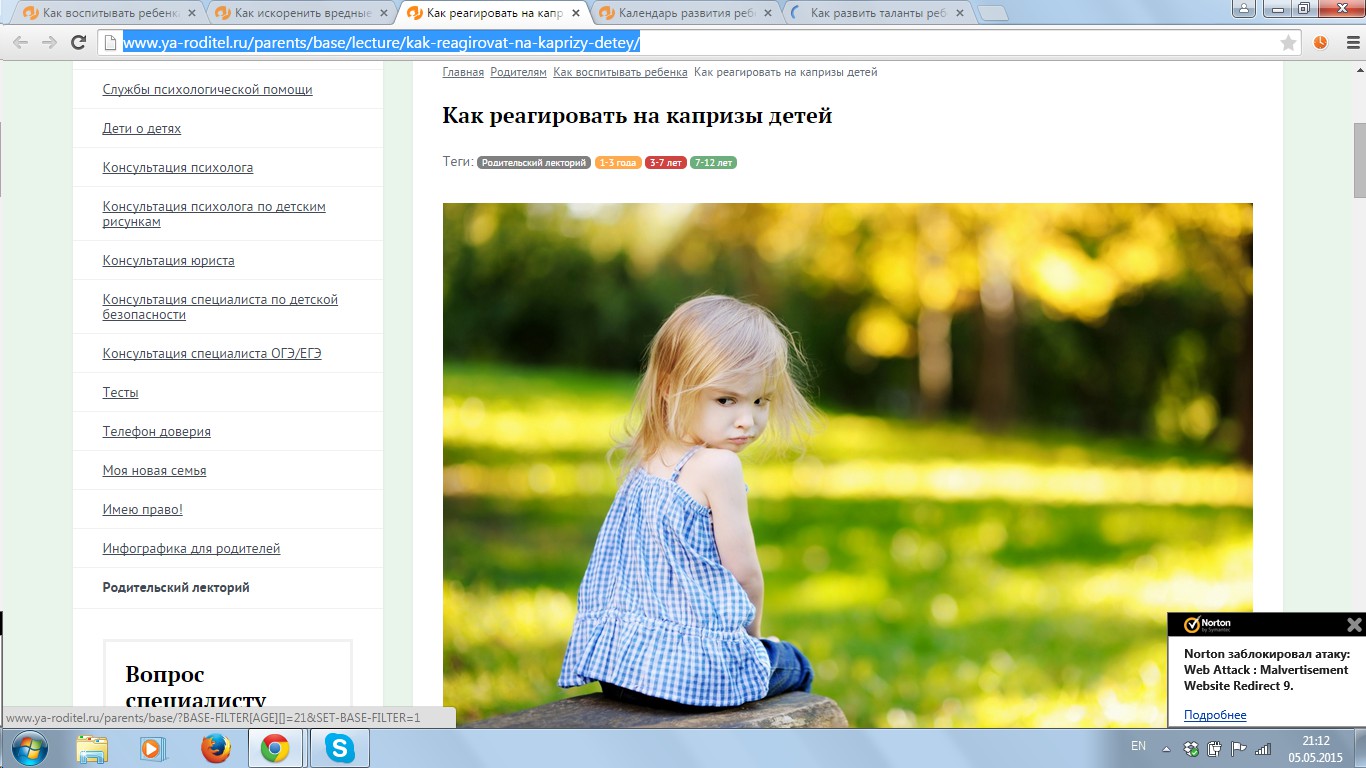
Task: Open 'Консультация психолога по детским рисункам'
Action: coord(214,214)
